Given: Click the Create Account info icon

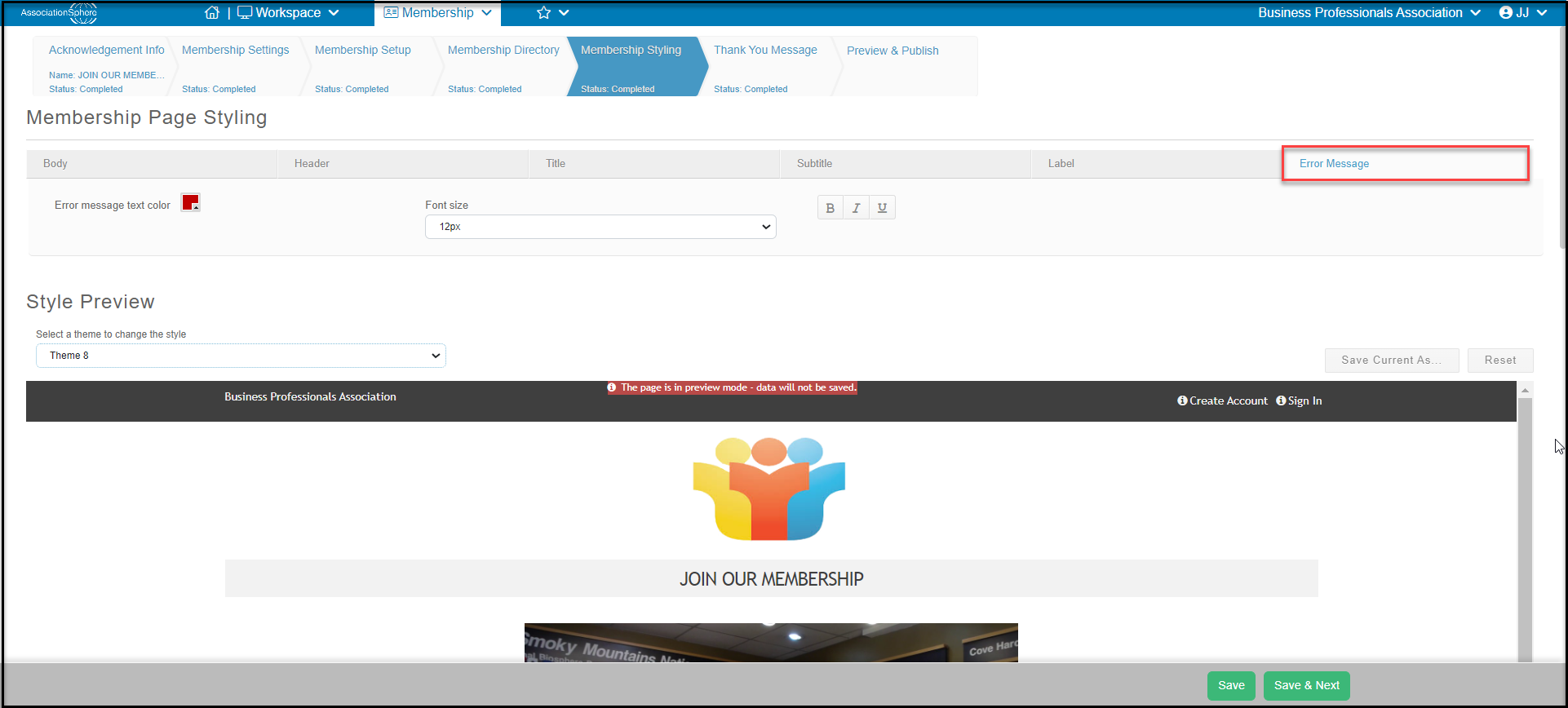Looking at the screenshot, I should click(x=1182, y=400).
